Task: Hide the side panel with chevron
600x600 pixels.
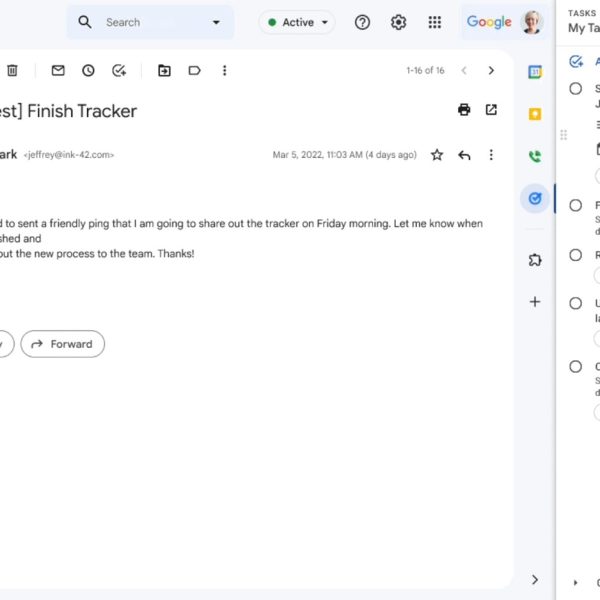Action: (535, 579)
